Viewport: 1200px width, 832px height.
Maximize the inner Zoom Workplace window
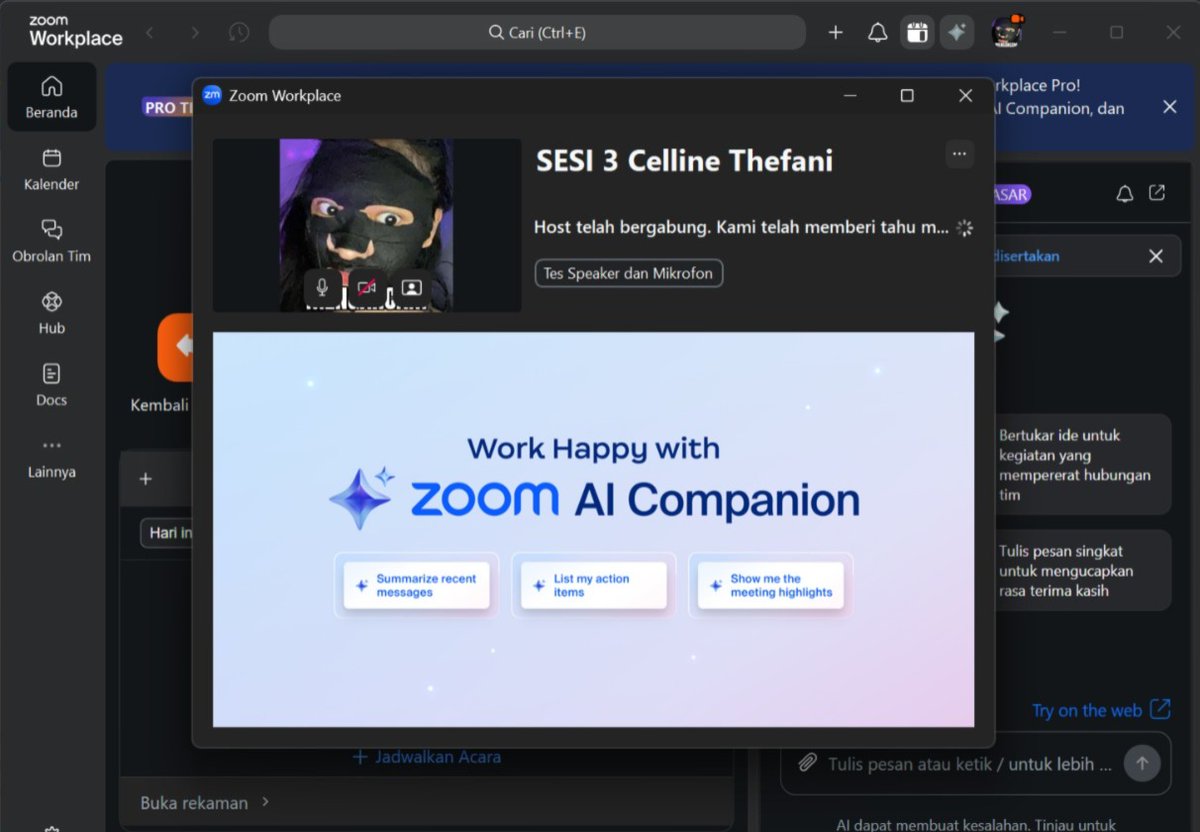click(x=907, y=96)
